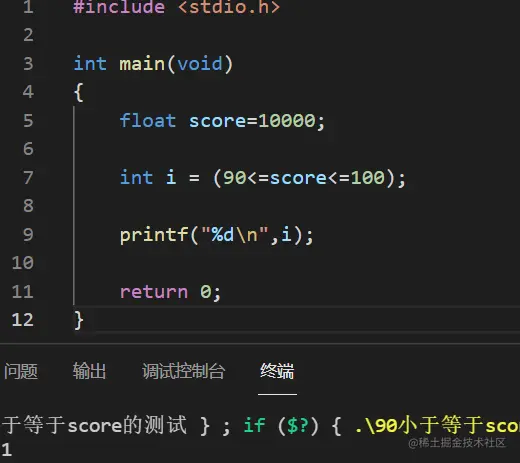Viewport: 520px width, 463px height.
Task: Select the 调试控制台 tab
Action: tap(184, 371)
